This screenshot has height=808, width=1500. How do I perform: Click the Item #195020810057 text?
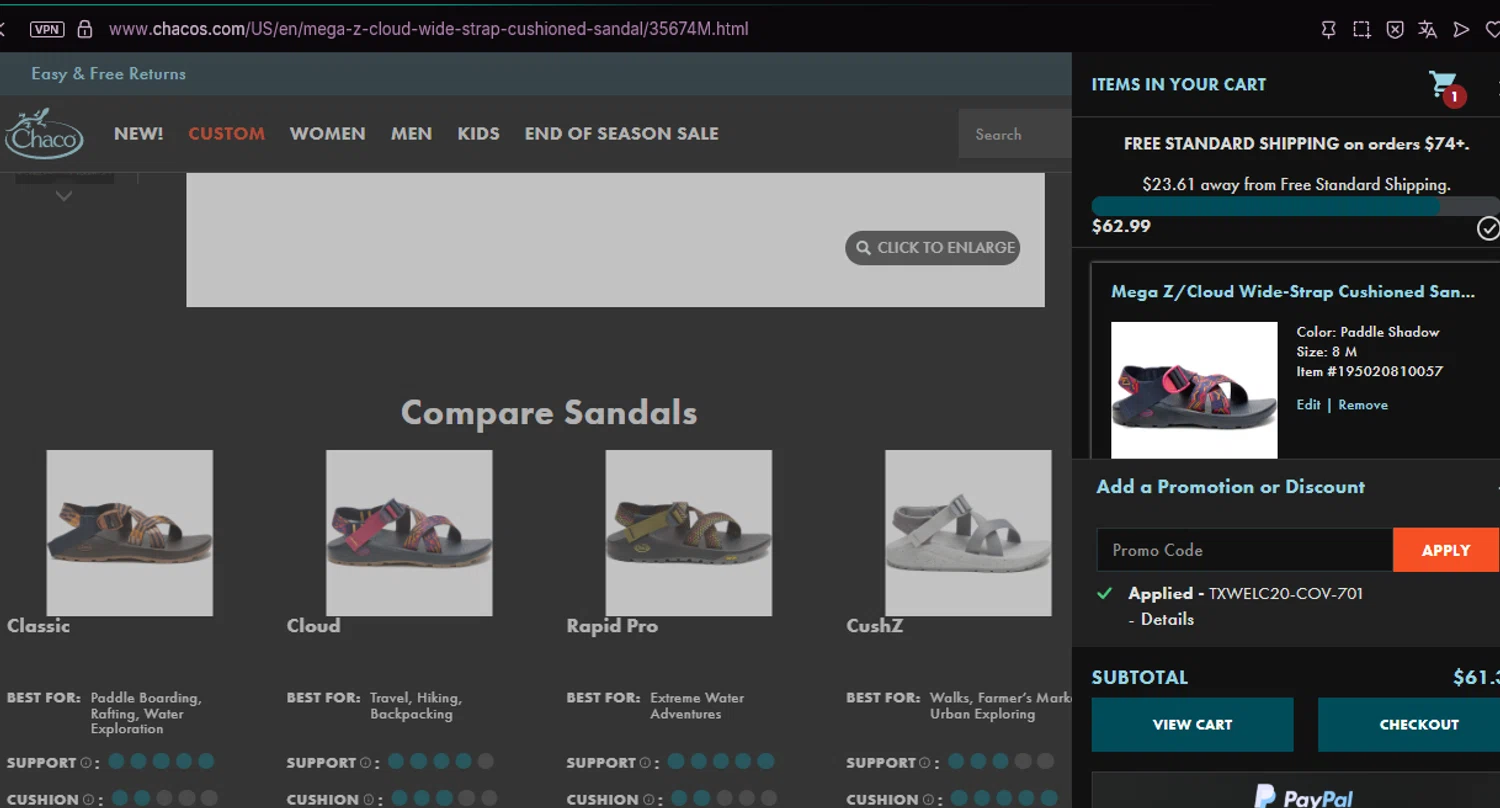1369,371
